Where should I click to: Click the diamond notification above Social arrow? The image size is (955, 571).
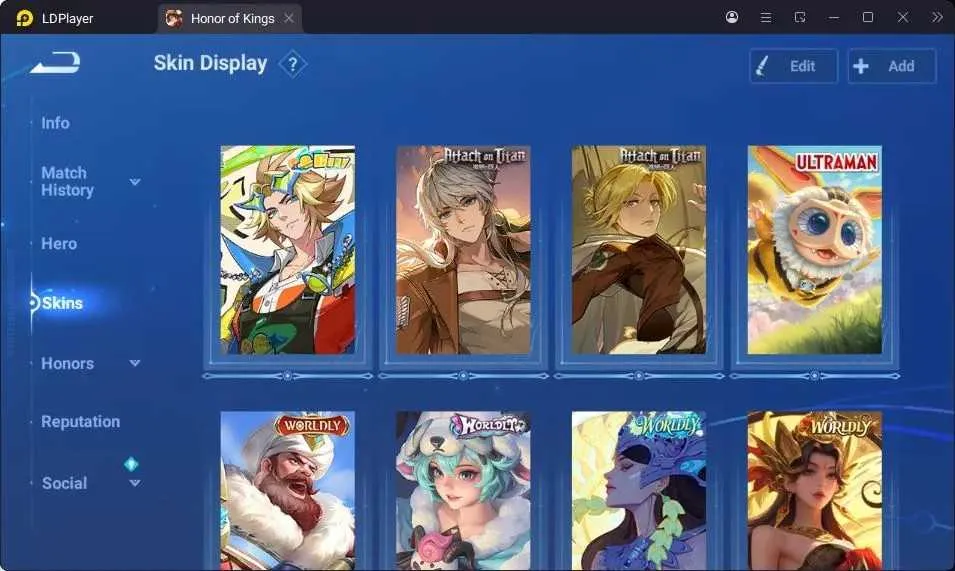point(131,464)
